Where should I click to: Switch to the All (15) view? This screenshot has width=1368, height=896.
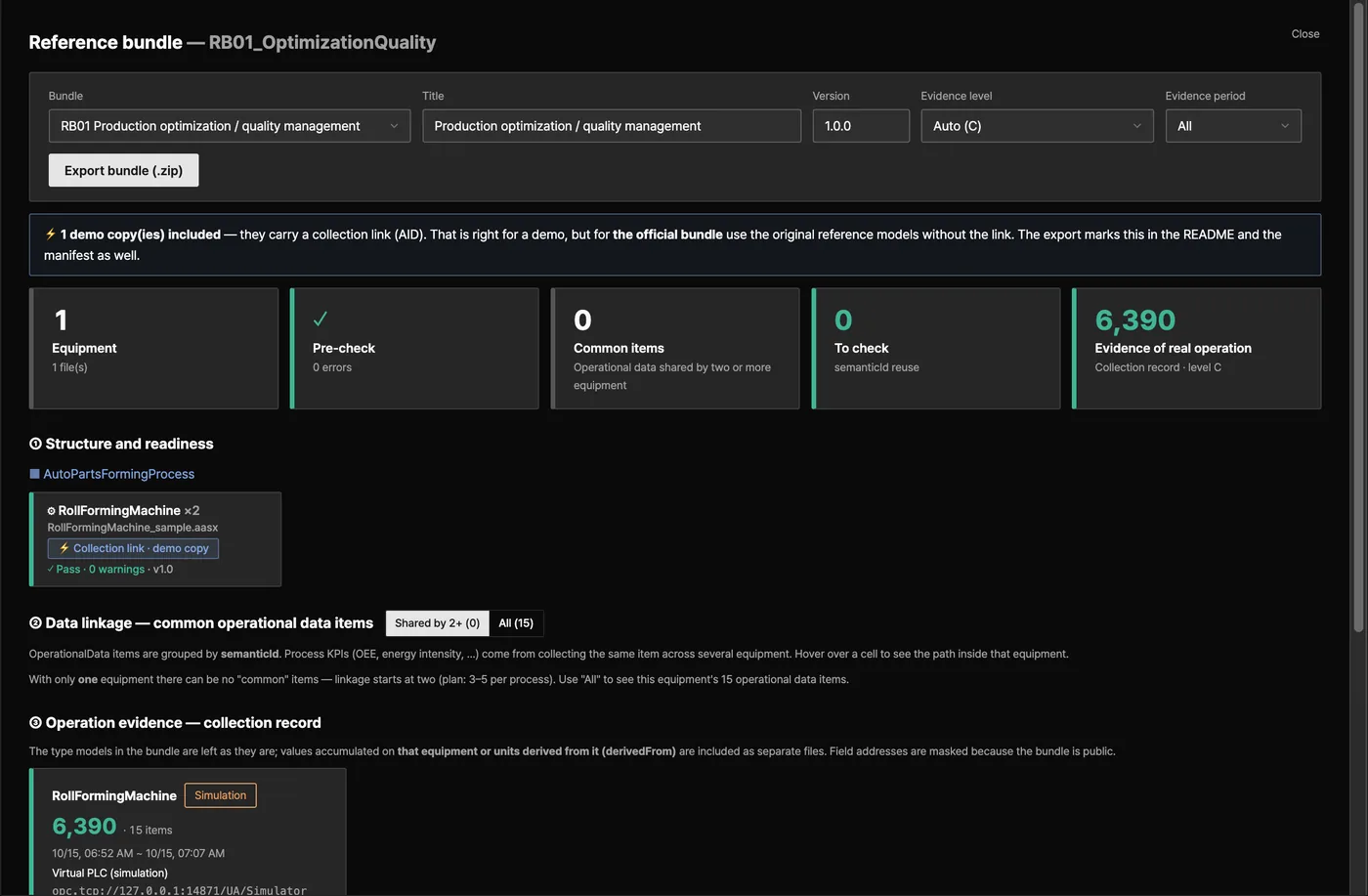click(x=516, y=623)
